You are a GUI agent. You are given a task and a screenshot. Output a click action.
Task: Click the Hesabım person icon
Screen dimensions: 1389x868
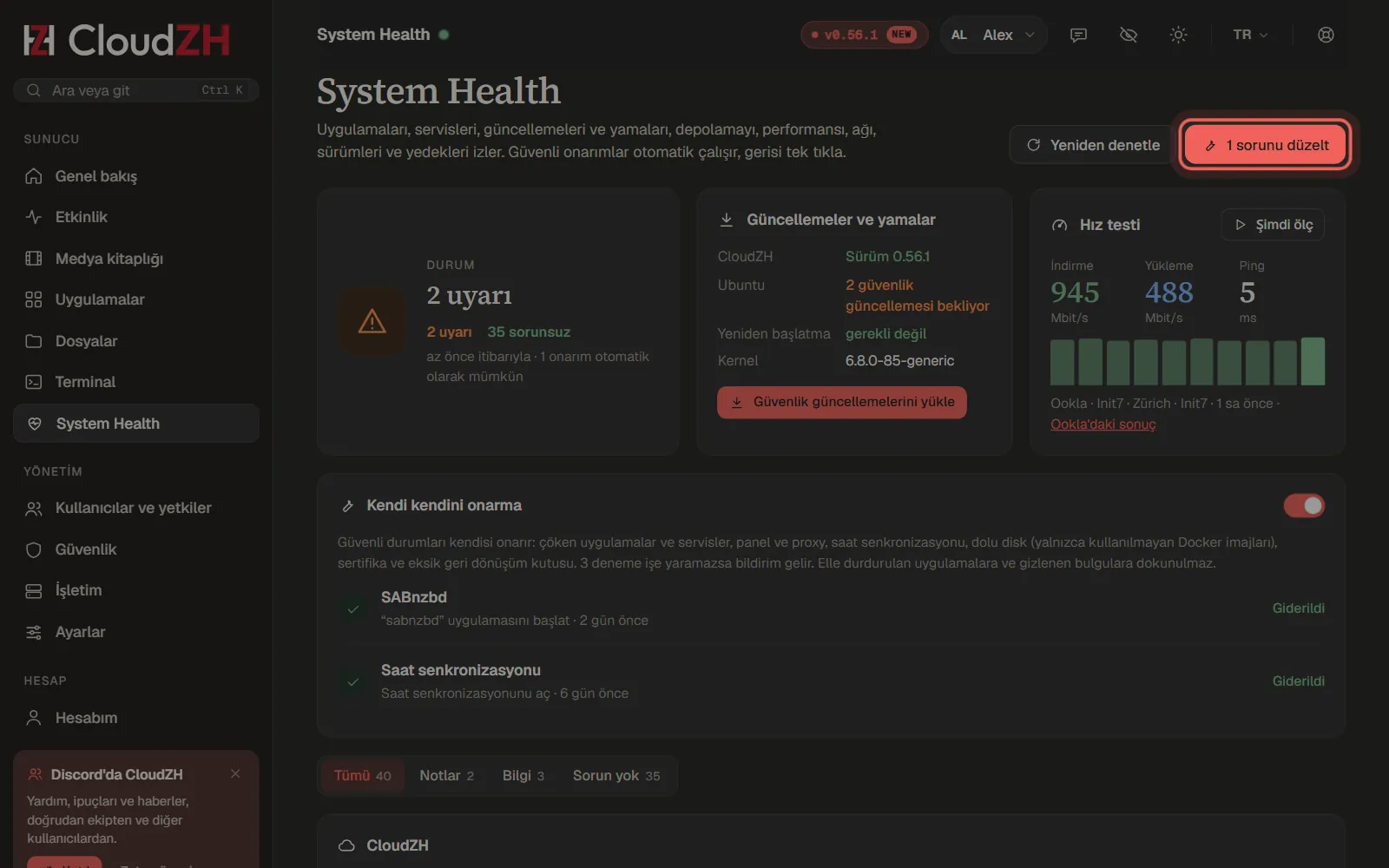(34, 718)
